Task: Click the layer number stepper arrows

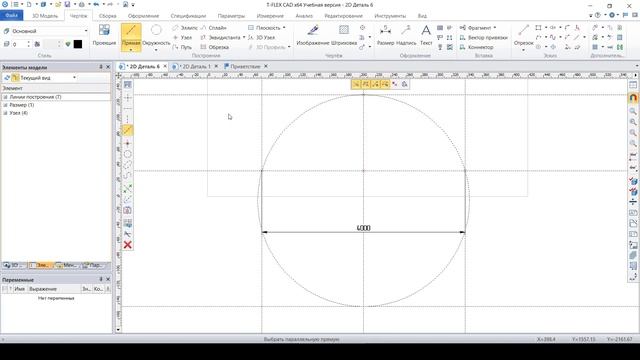Action: pos(29,44)
